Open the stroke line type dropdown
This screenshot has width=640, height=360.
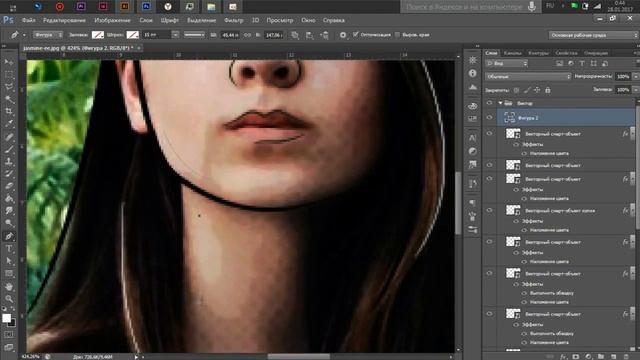tap(194, 35)
